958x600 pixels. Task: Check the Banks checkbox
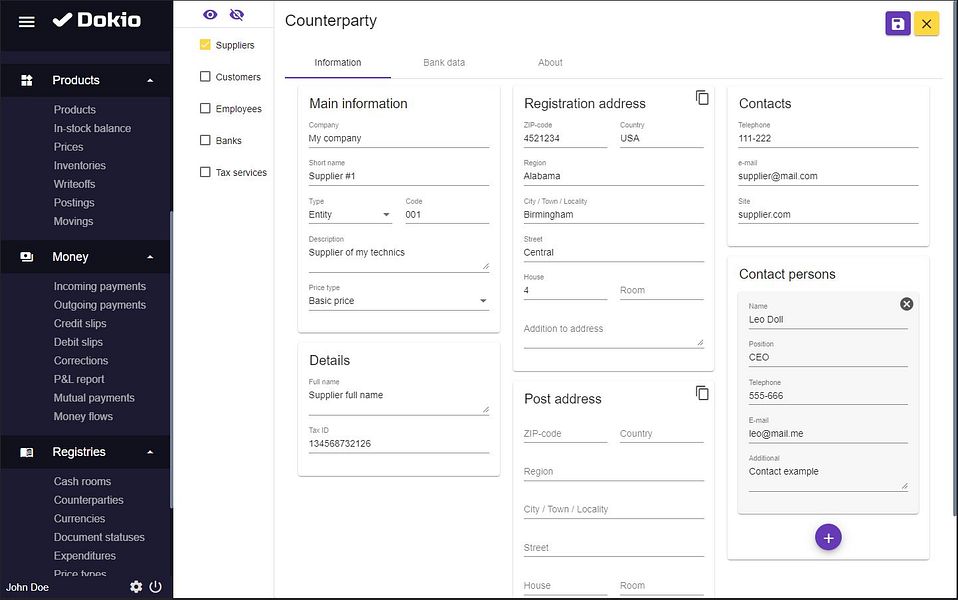pos(205,140)
